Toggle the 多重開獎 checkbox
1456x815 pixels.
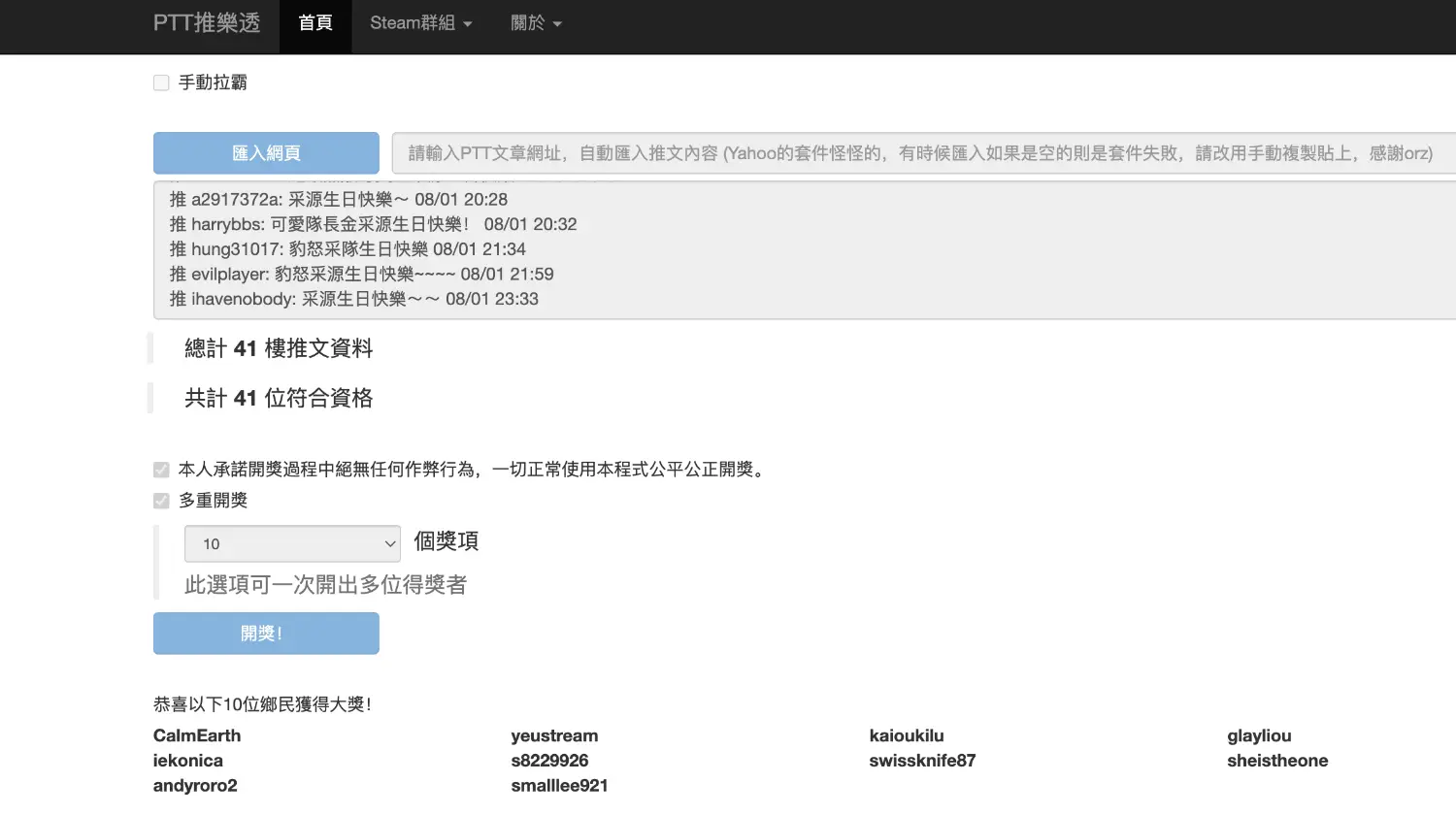coord(161,502)
